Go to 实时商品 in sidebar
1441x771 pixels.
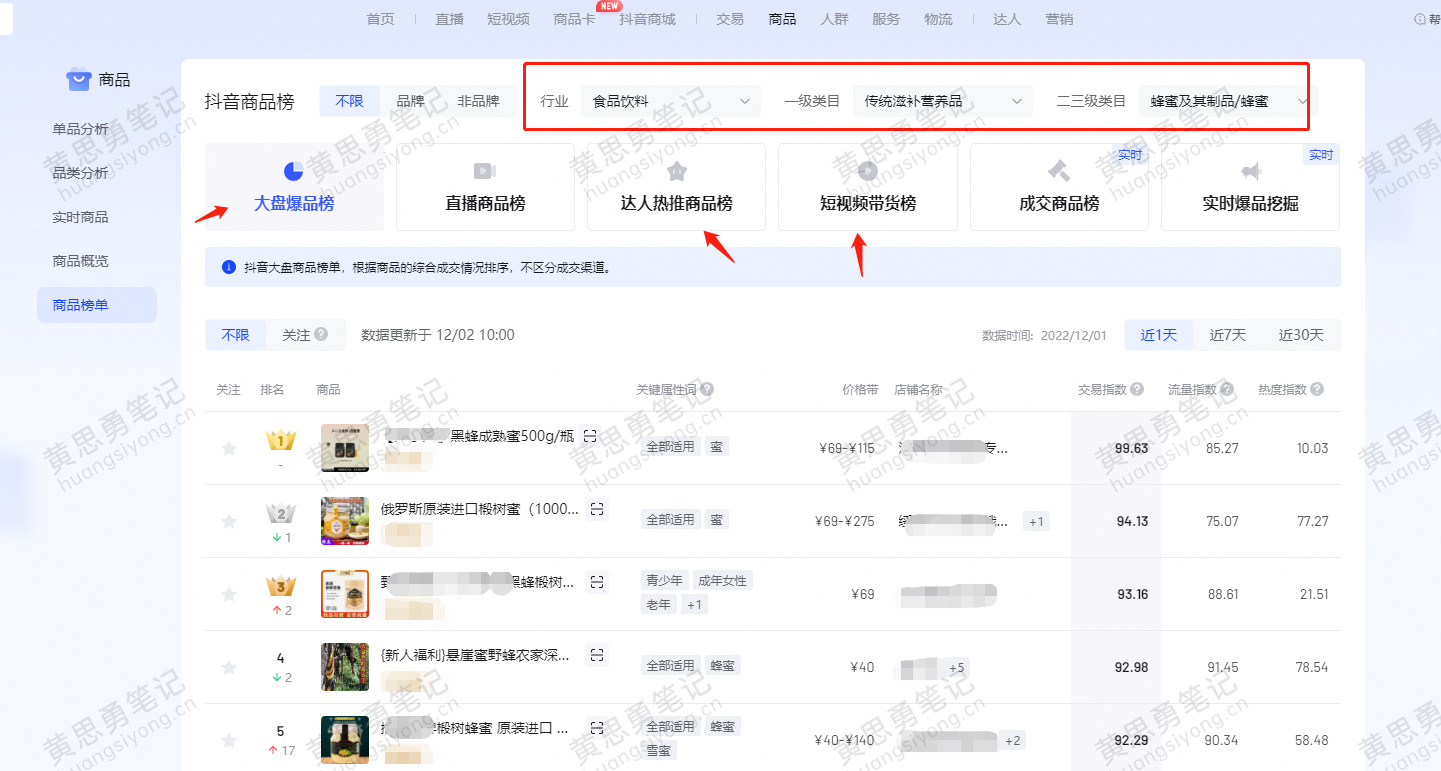[81, 217]
